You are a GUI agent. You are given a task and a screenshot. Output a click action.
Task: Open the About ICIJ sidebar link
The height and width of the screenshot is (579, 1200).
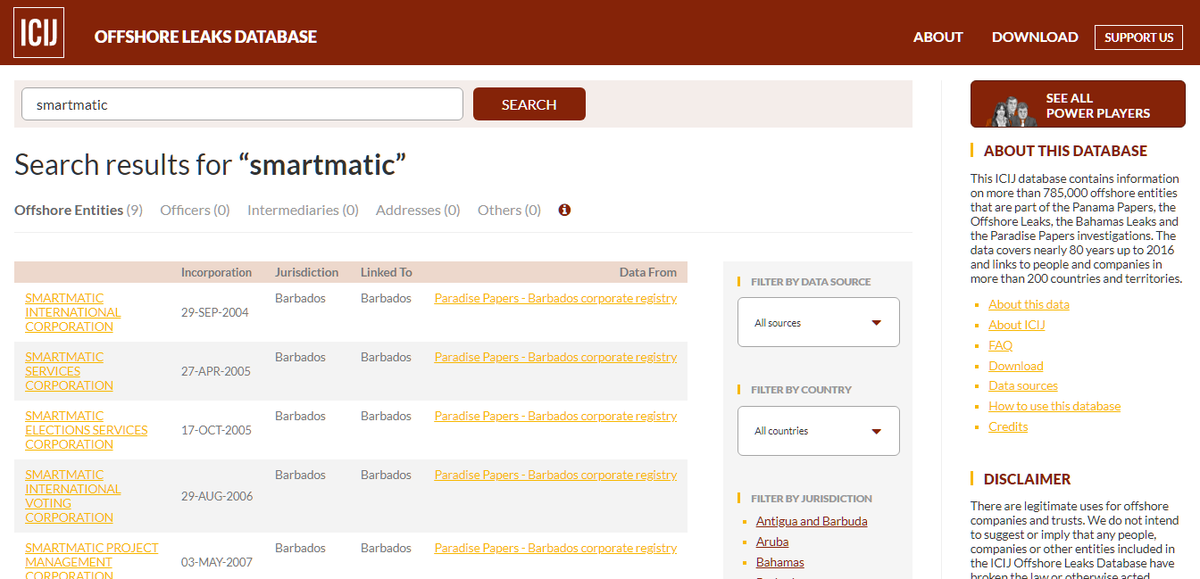click(x=1017, y=325)
